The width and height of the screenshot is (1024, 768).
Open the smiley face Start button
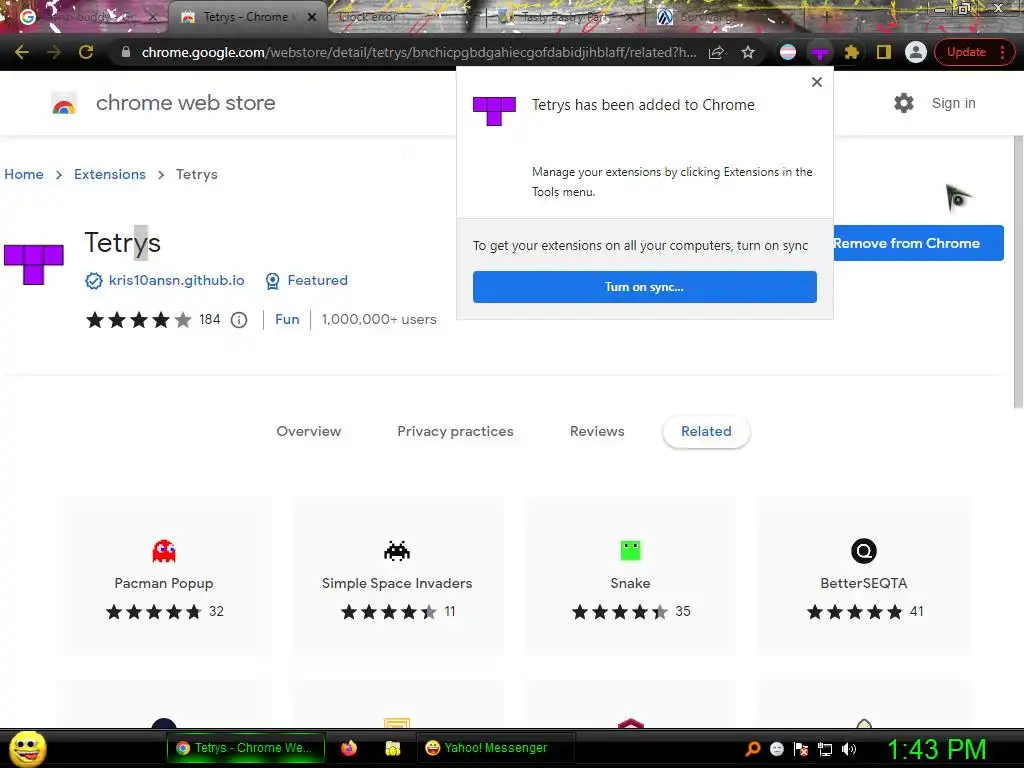coord(27,748)
